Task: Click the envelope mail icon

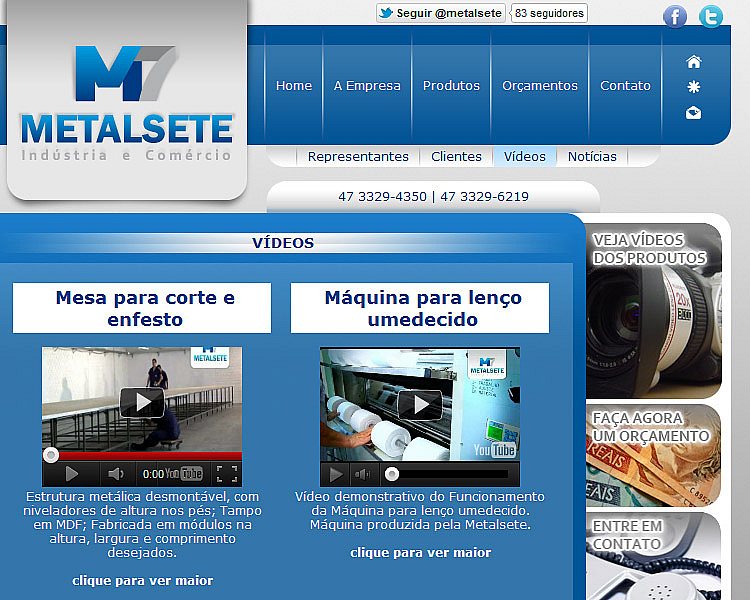Action: coord(694,113)
